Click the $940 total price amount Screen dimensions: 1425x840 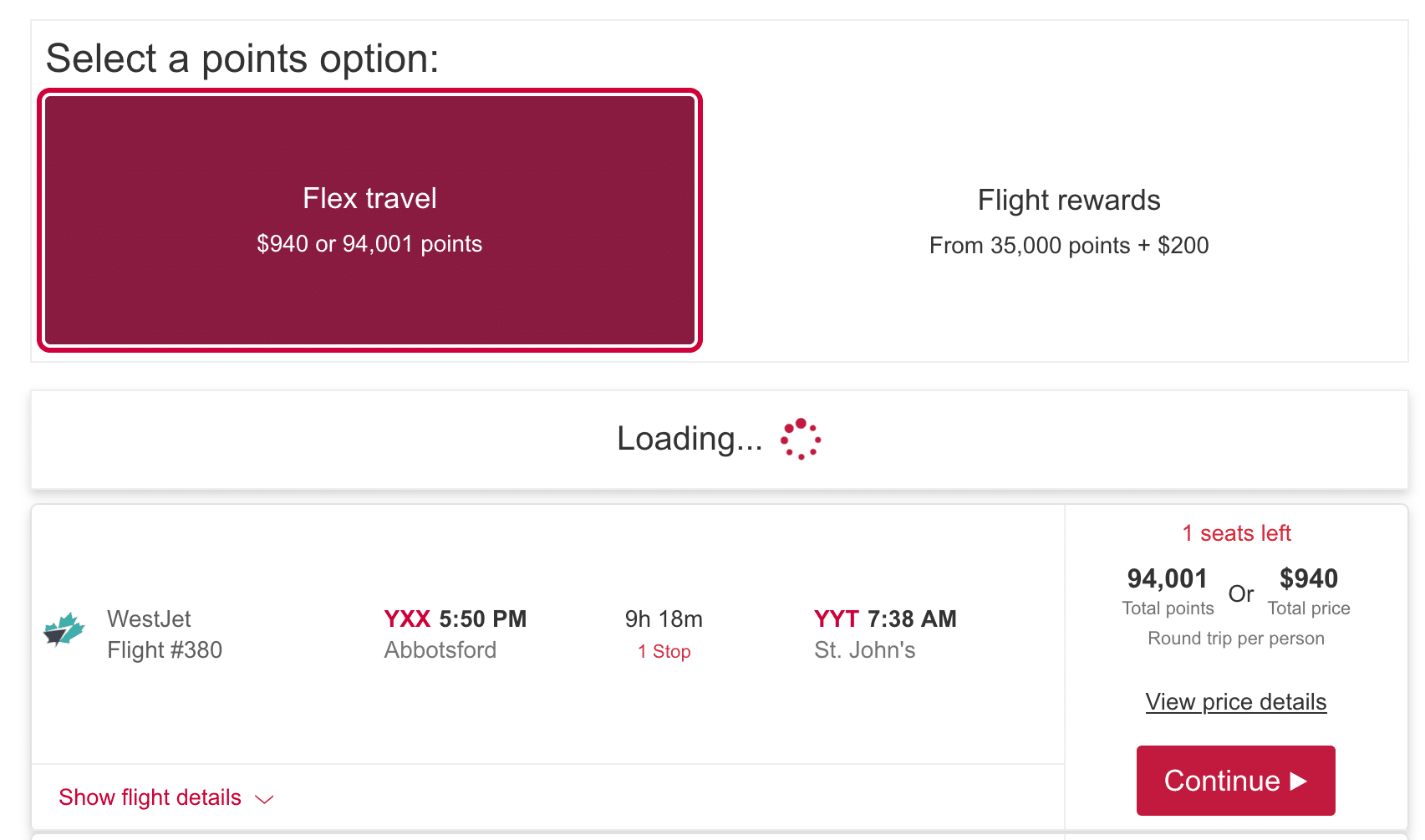pos(1308,578)
